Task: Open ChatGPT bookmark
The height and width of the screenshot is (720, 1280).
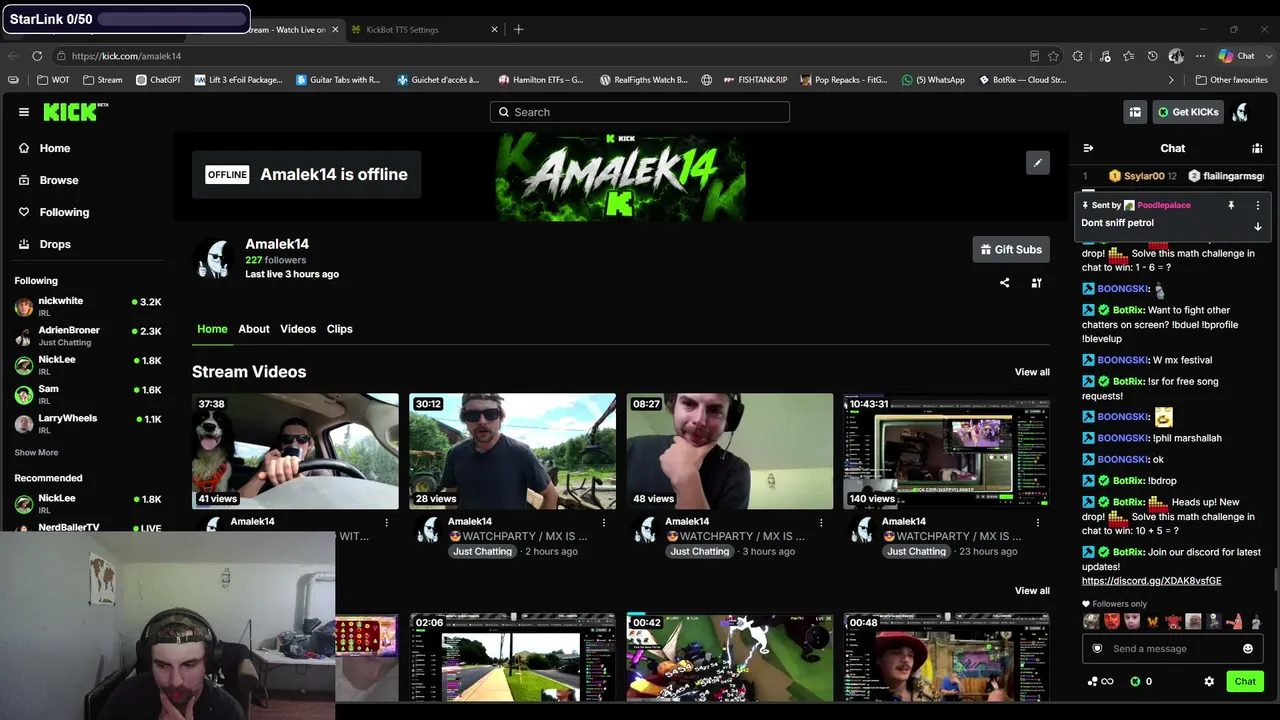Action: point(159,80)
